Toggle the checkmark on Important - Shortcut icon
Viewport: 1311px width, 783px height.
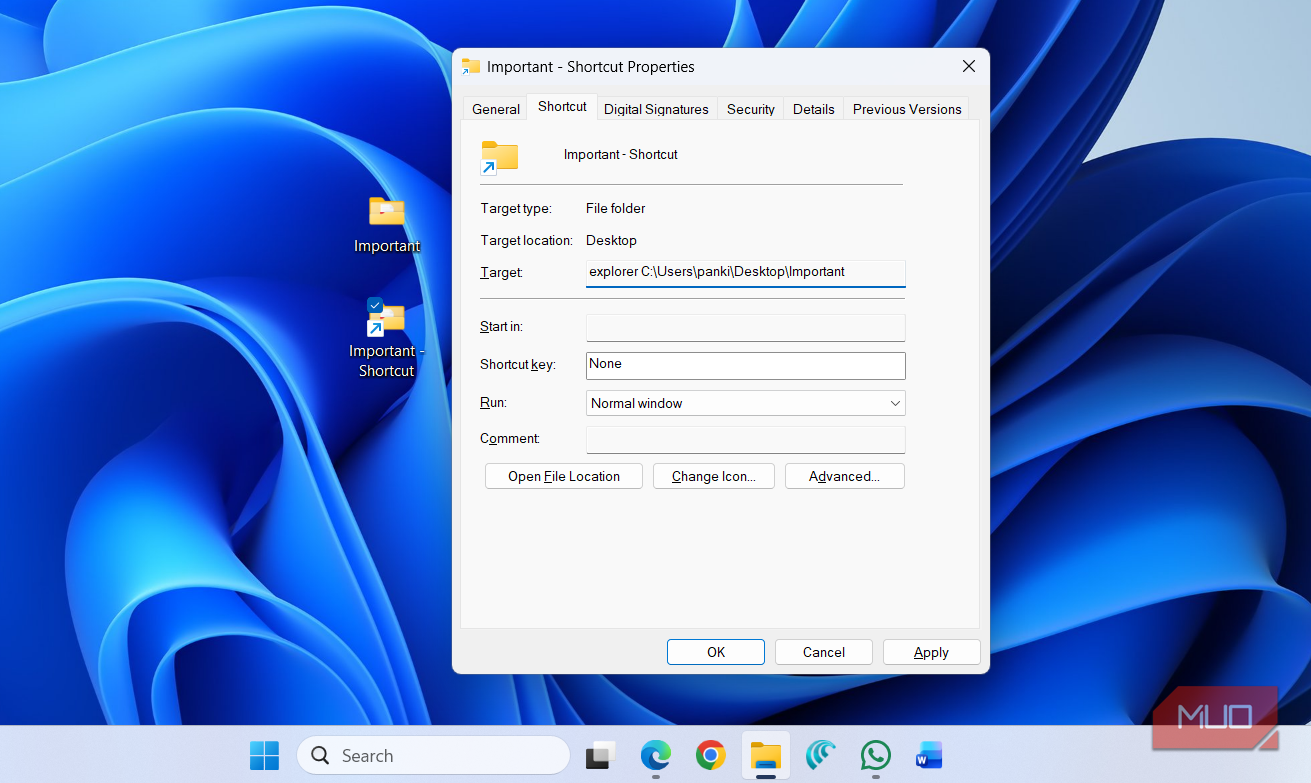tap(375, 305)
